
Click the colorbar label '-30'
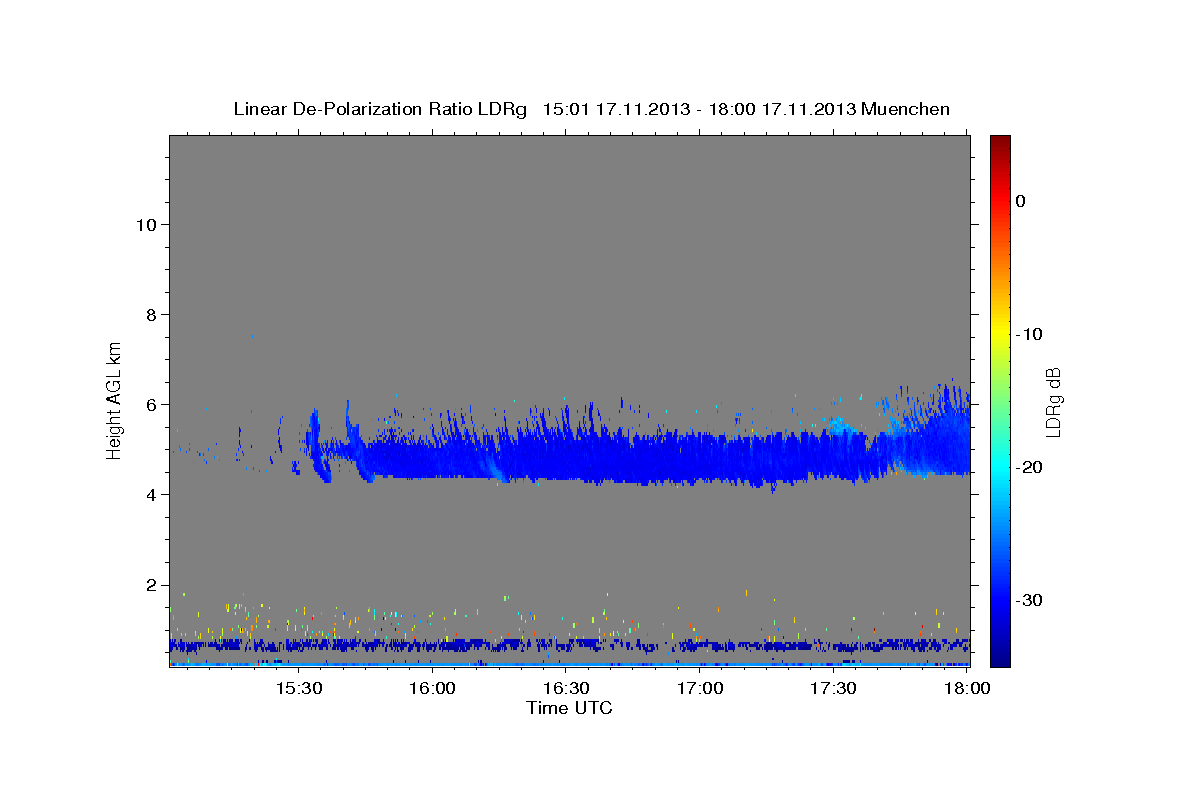tap(1029, 600)
